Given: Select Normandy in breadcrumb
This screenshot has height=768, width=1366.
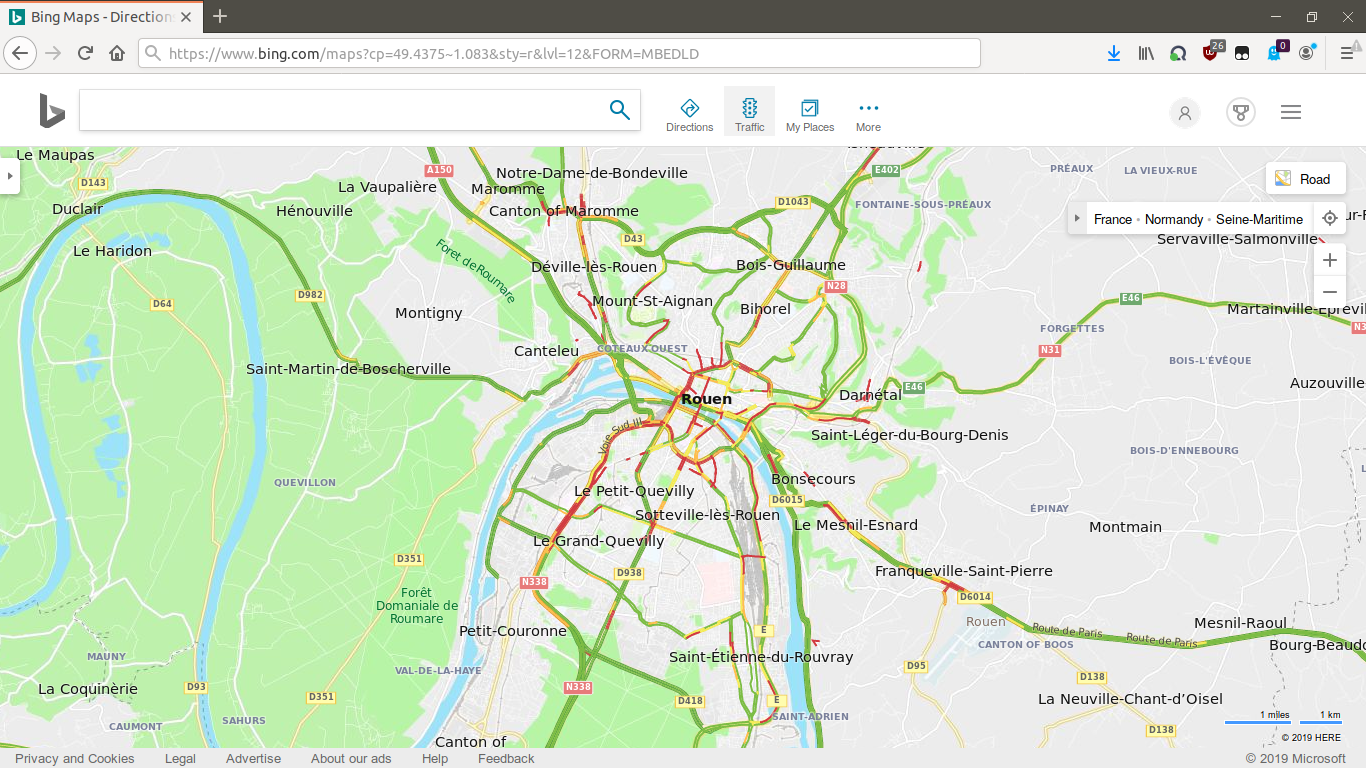Looking at the screenshot, I should click(x=1174, y=219).
